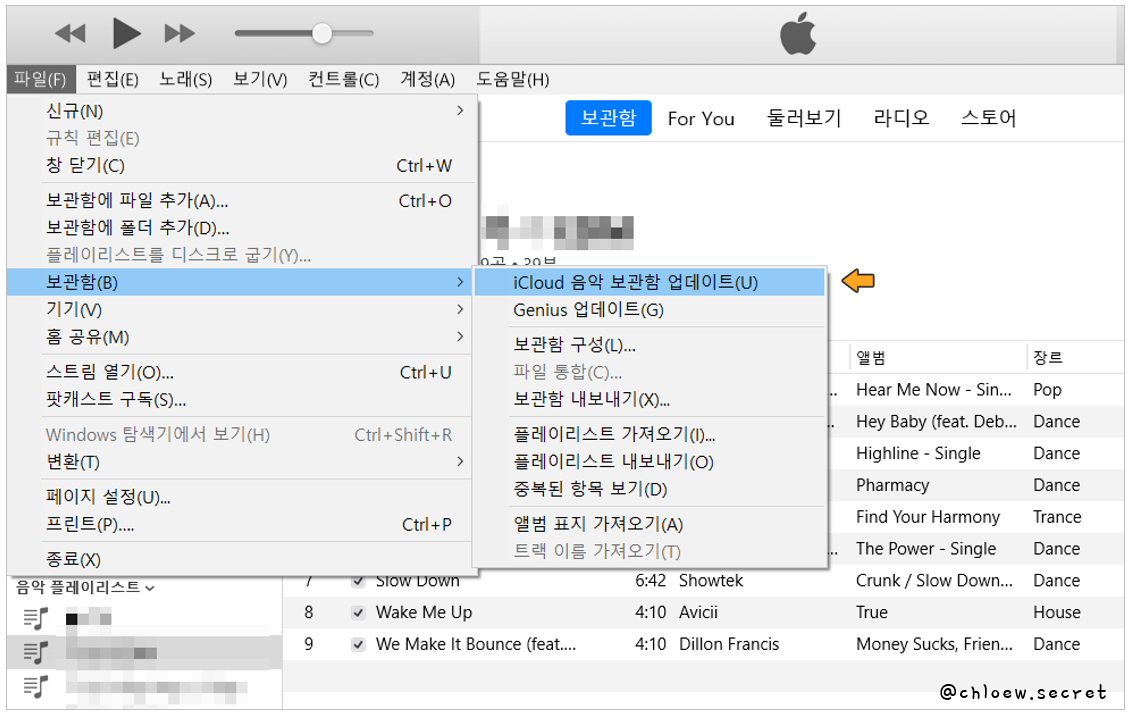
Task: Choose iCloud 음악 보관함 업데이트(U)
Action: (x=649, y=282)
